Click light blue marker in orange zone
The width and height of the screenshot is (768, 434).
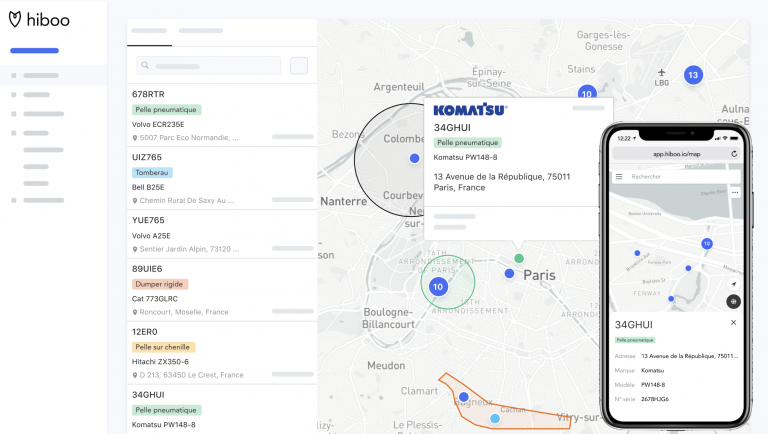[495, 419]
